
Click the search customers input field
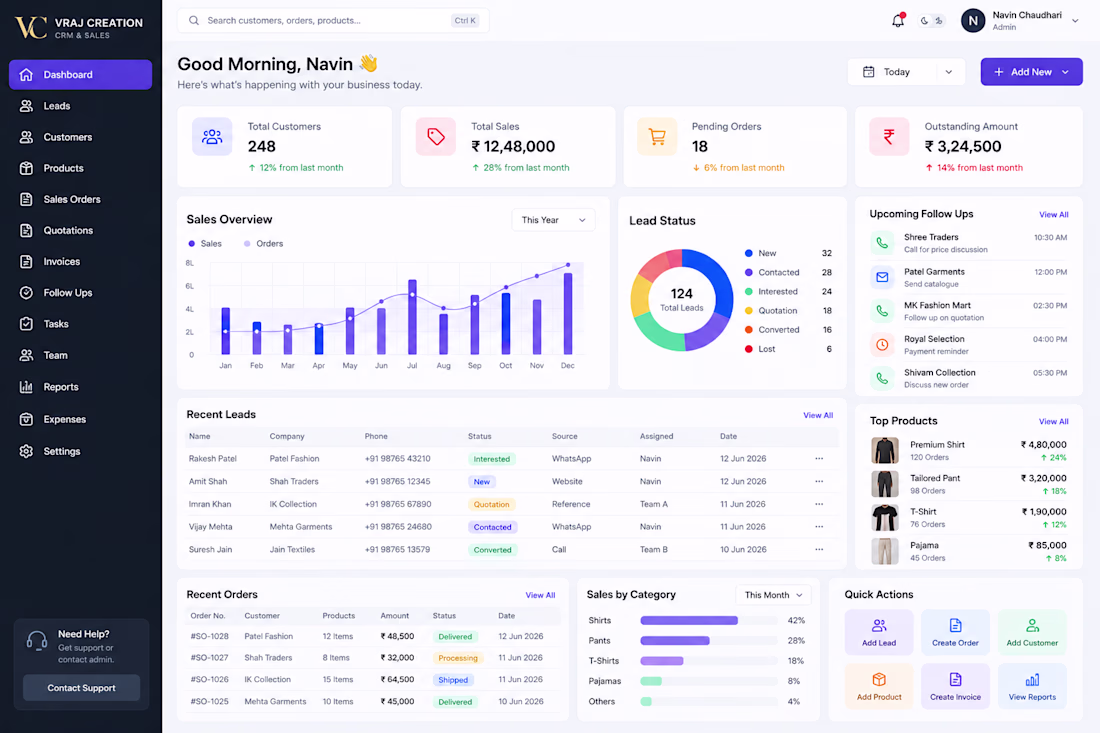tap(333, 21)
